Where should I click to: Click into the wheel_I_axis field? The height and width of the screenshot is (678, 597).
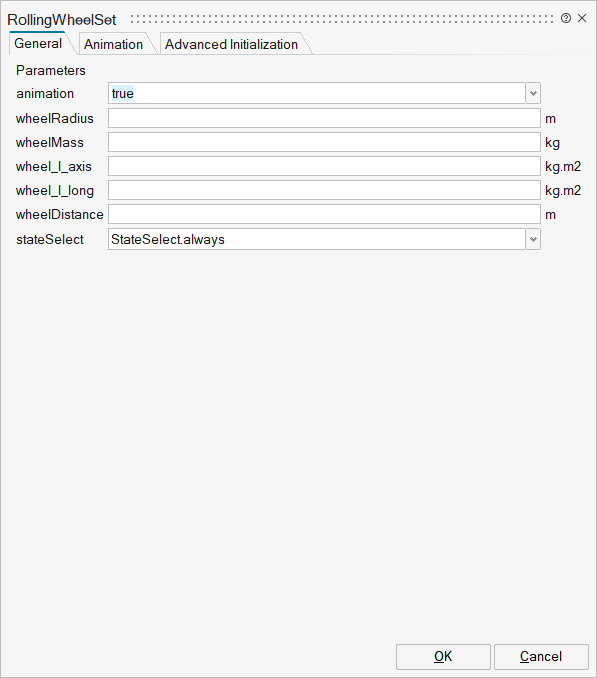324,166
